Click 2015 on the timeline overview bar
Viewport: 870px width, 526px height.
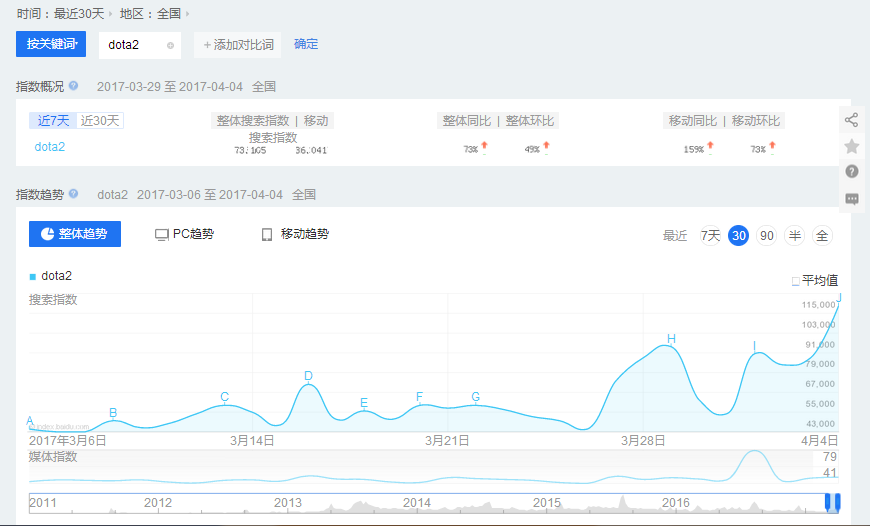(547, 503)
